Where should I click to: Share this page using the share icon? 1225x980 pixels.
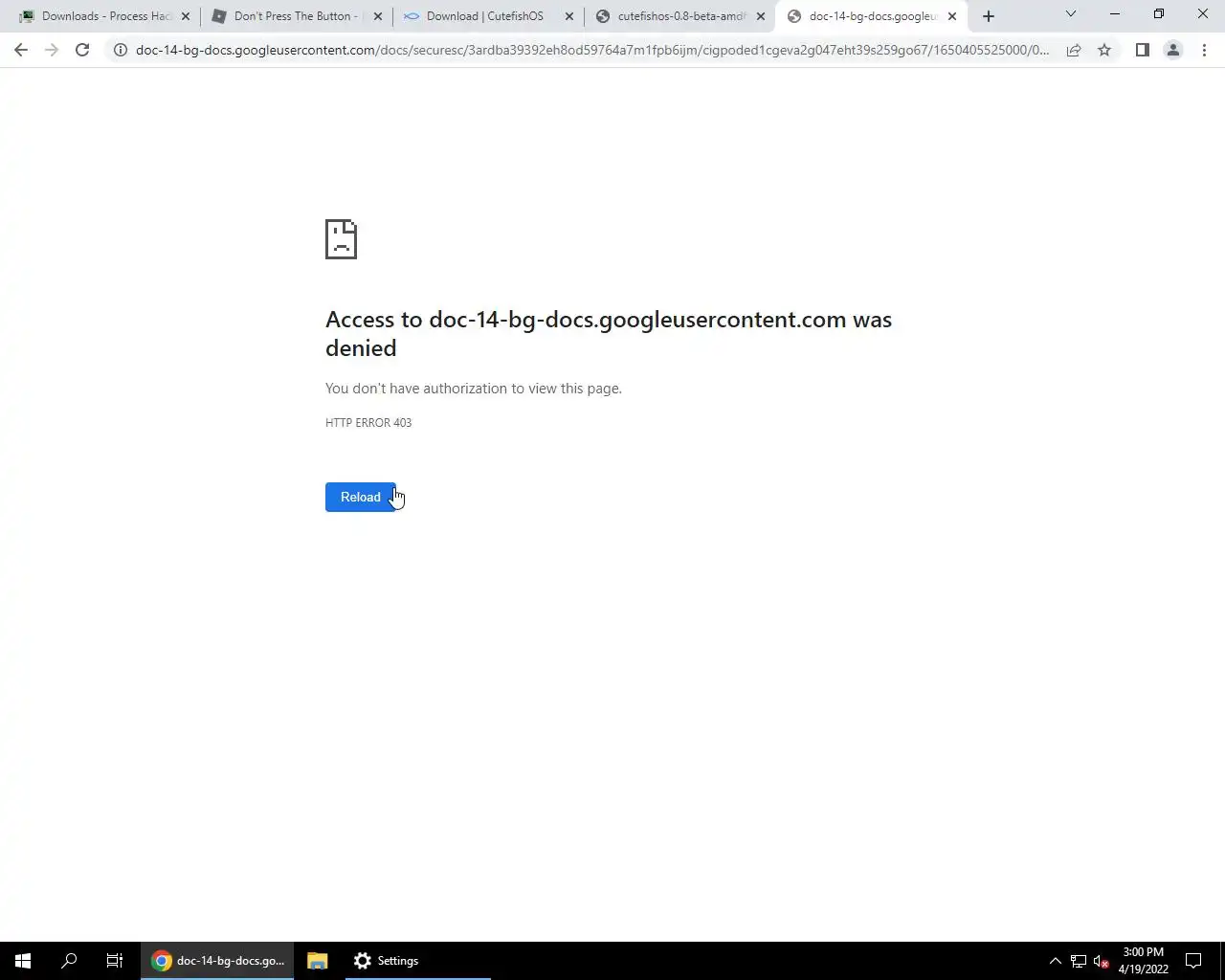[1074, 50]
